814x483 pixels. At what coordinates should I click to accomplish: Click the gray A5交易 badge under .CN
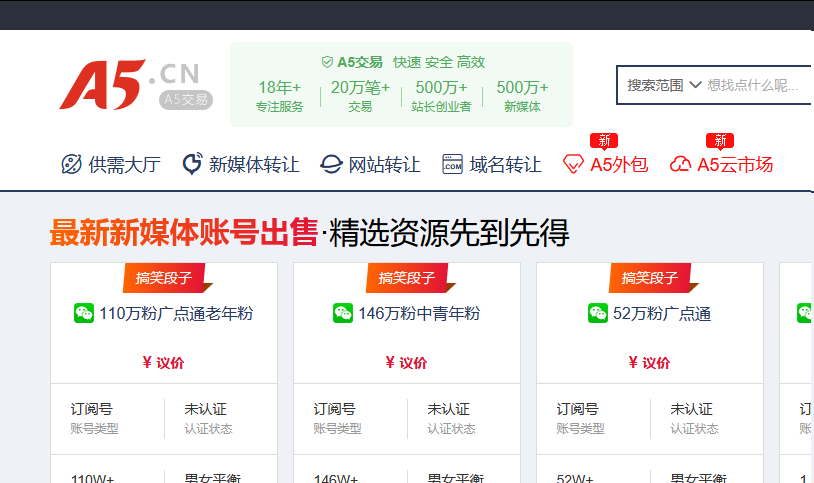coord(186,99)
